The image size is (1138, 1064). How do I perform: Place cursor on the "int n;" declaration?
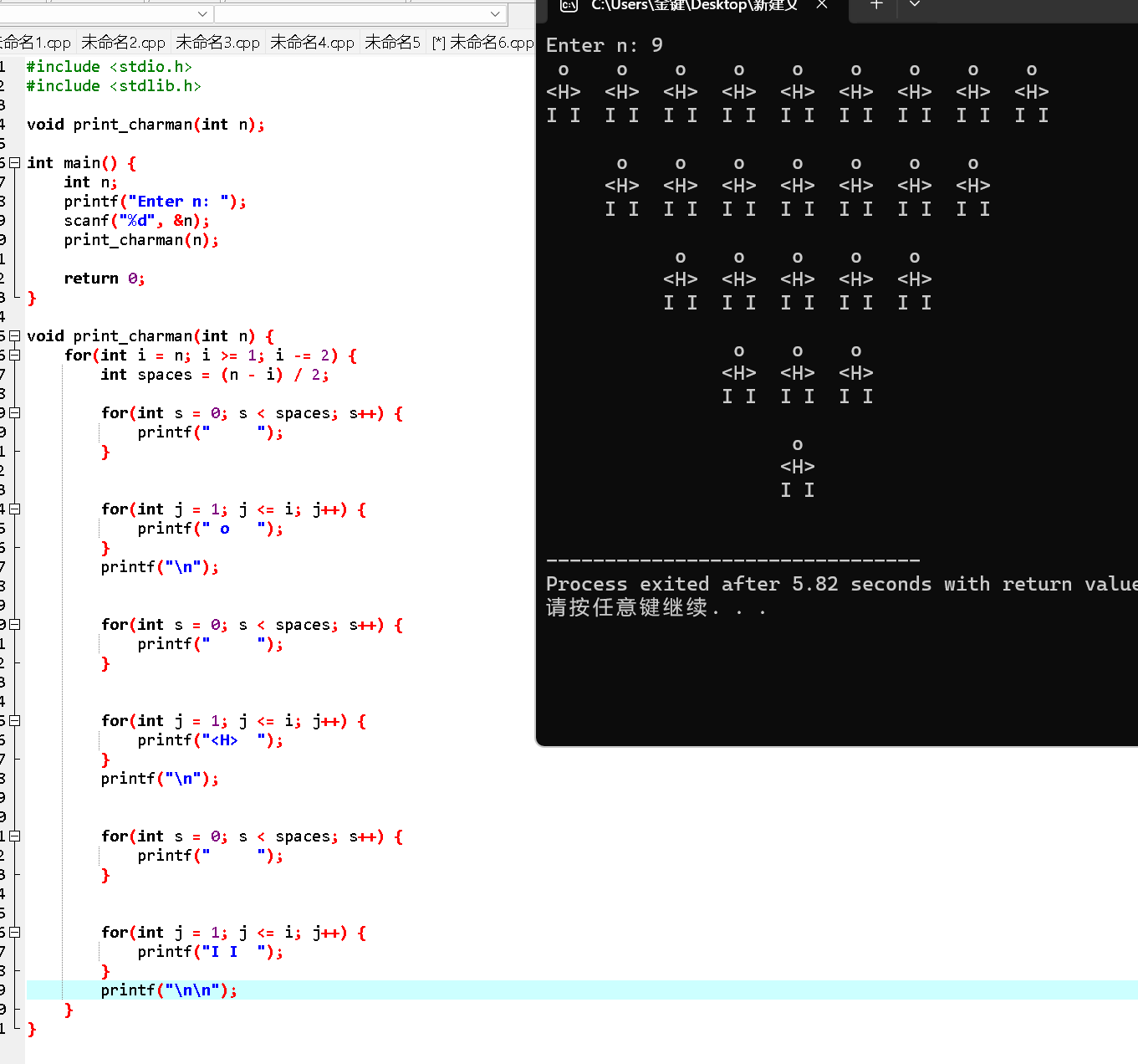point(90,182)
